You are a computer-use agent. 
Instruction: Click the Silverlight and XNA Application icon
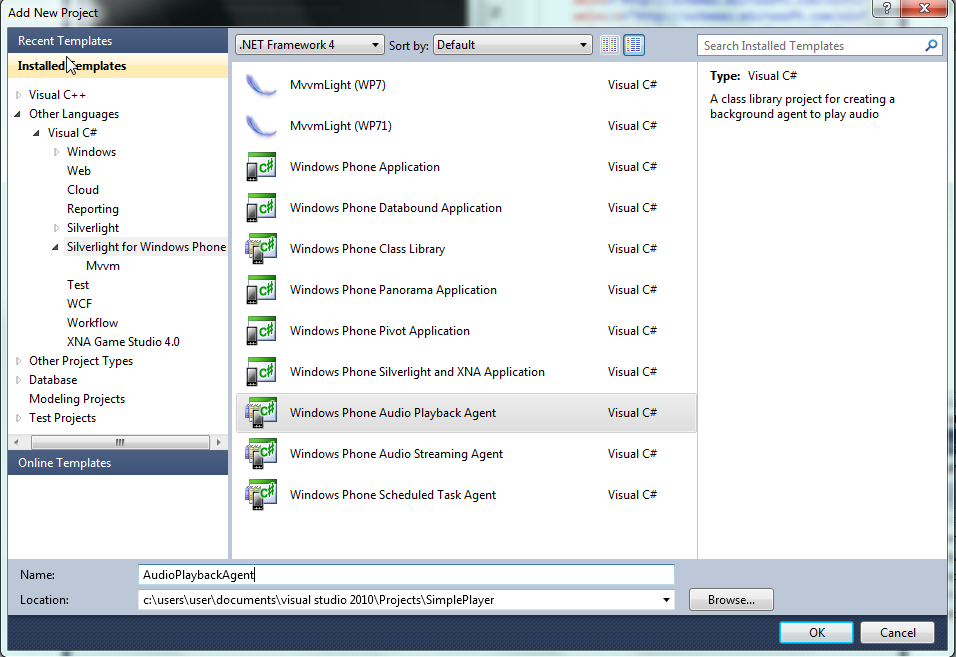(261, 372)
